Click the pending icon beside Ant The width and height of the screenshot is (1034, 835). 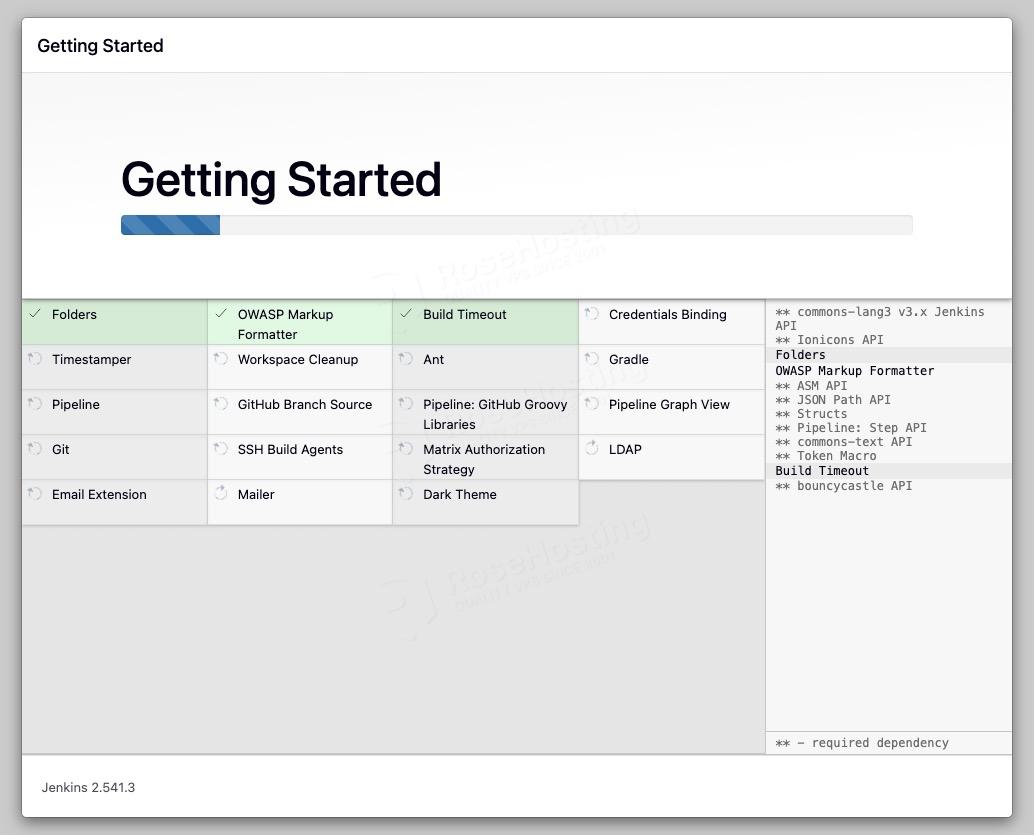[406, 359]
